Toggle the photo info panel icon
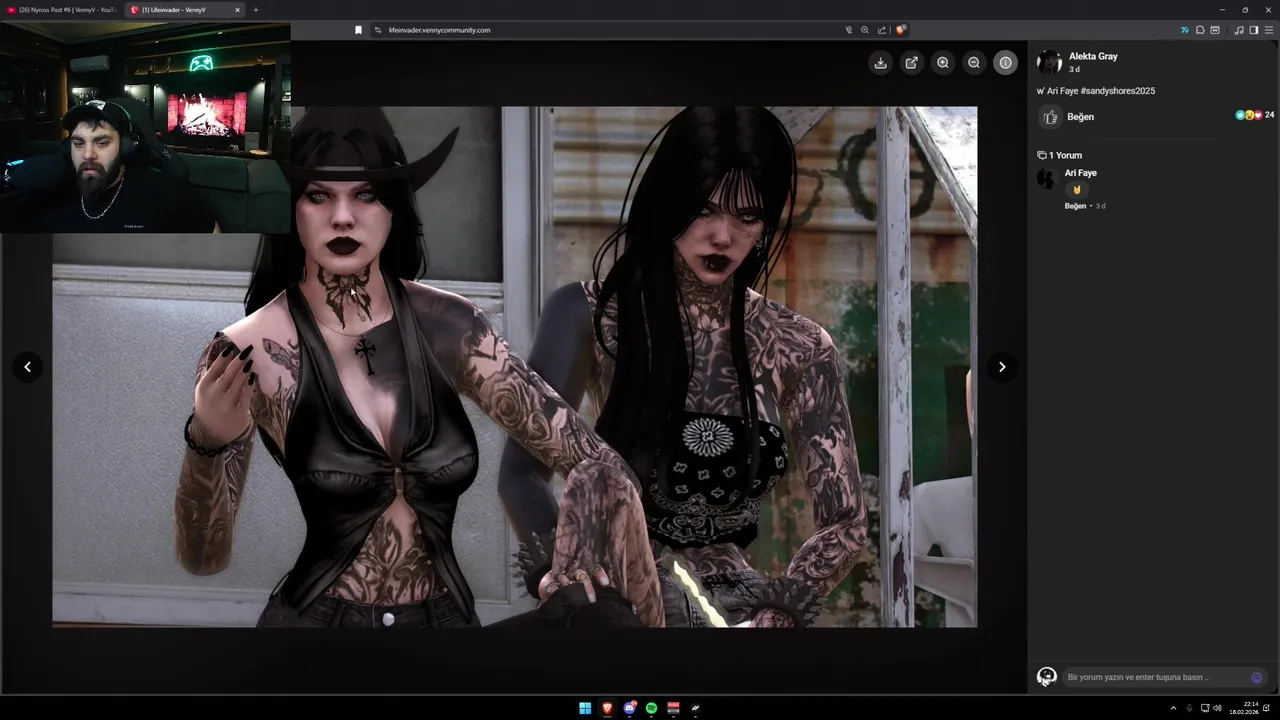This screenshot has width=1280, height=720. tap(1005, 63)
